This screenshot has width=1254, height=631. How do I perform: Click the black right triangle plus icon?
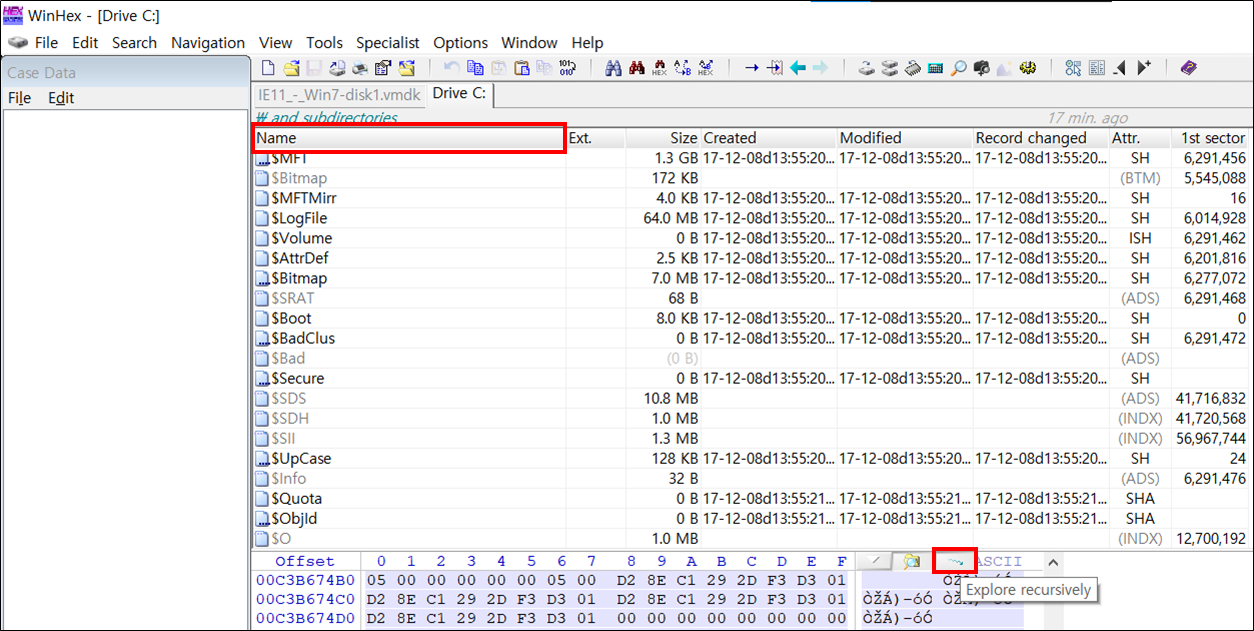tap(1144, 68)
